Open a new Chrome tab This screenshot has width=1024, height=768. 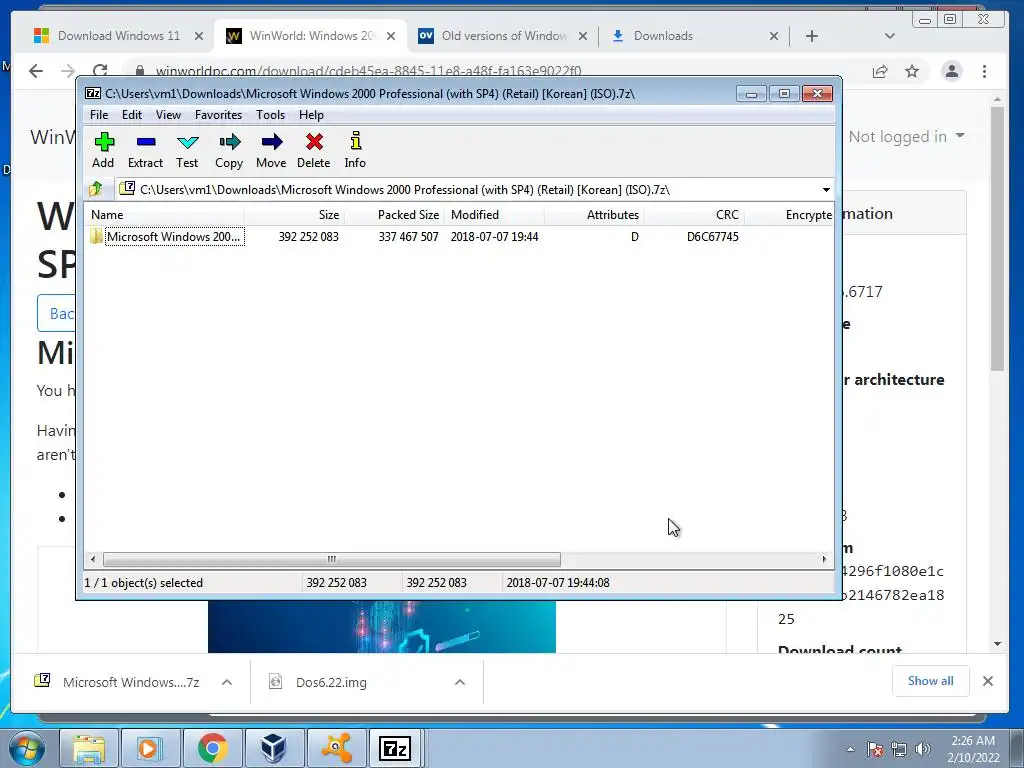coord(812,37)
